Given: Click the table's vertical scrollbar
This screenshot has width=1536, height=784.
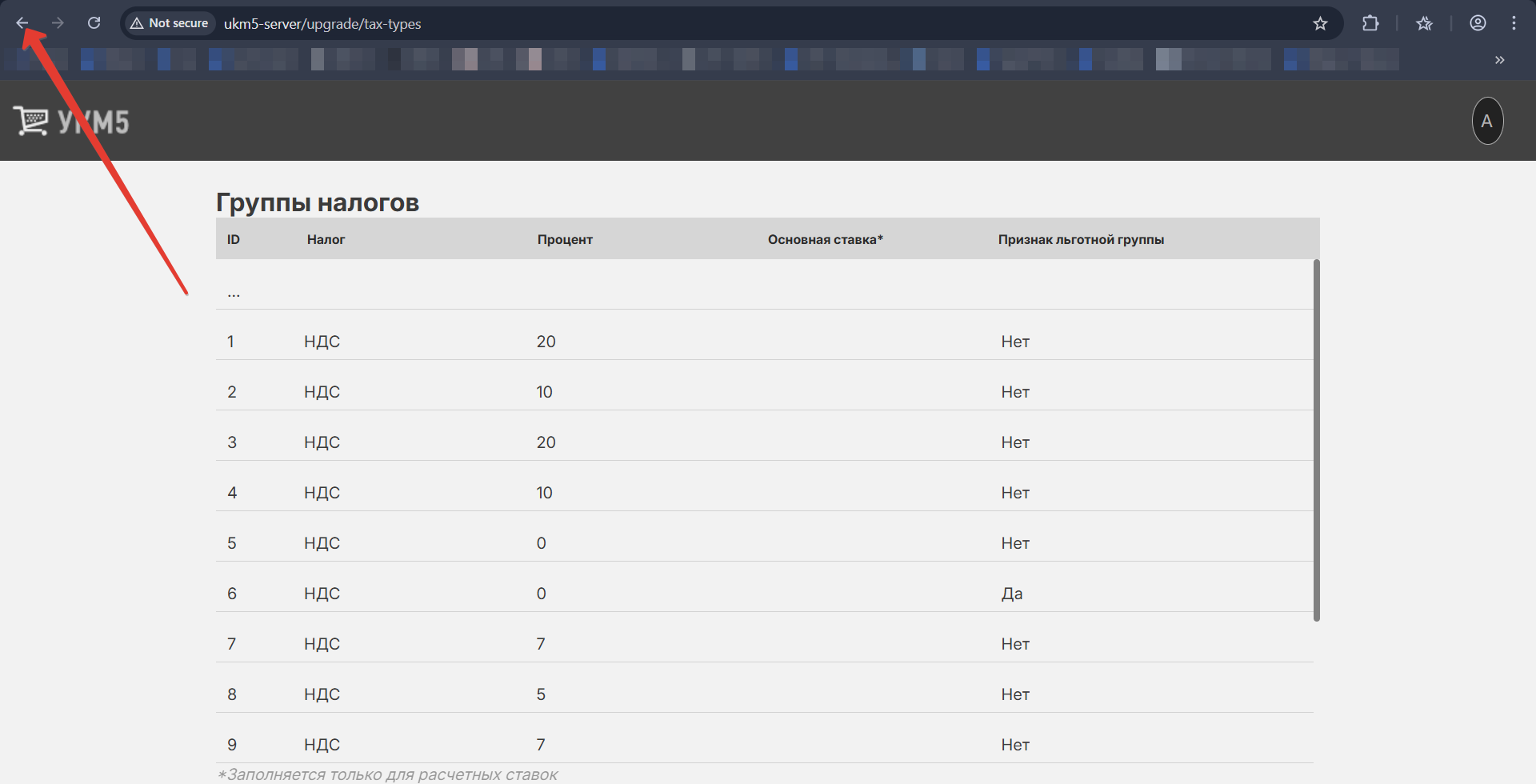Looking at the screenshot, I should (1316, 440).
